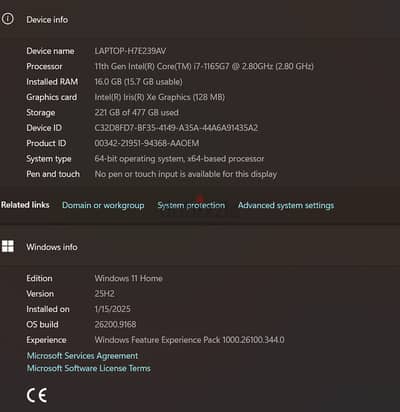
Task: Select the Windows Feature Experience Pack value
Action: click(189, 340)
